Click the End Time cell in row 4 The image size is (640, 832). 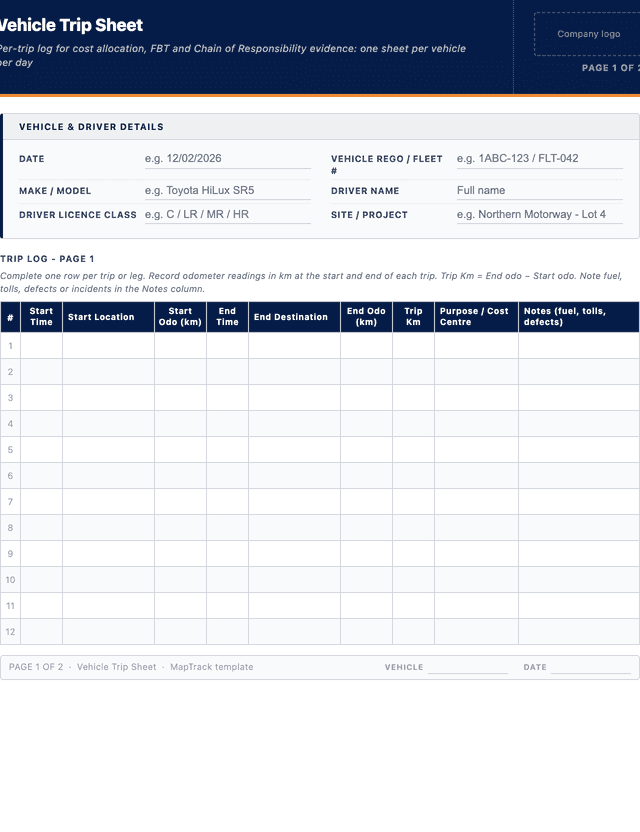click(227, 423)
